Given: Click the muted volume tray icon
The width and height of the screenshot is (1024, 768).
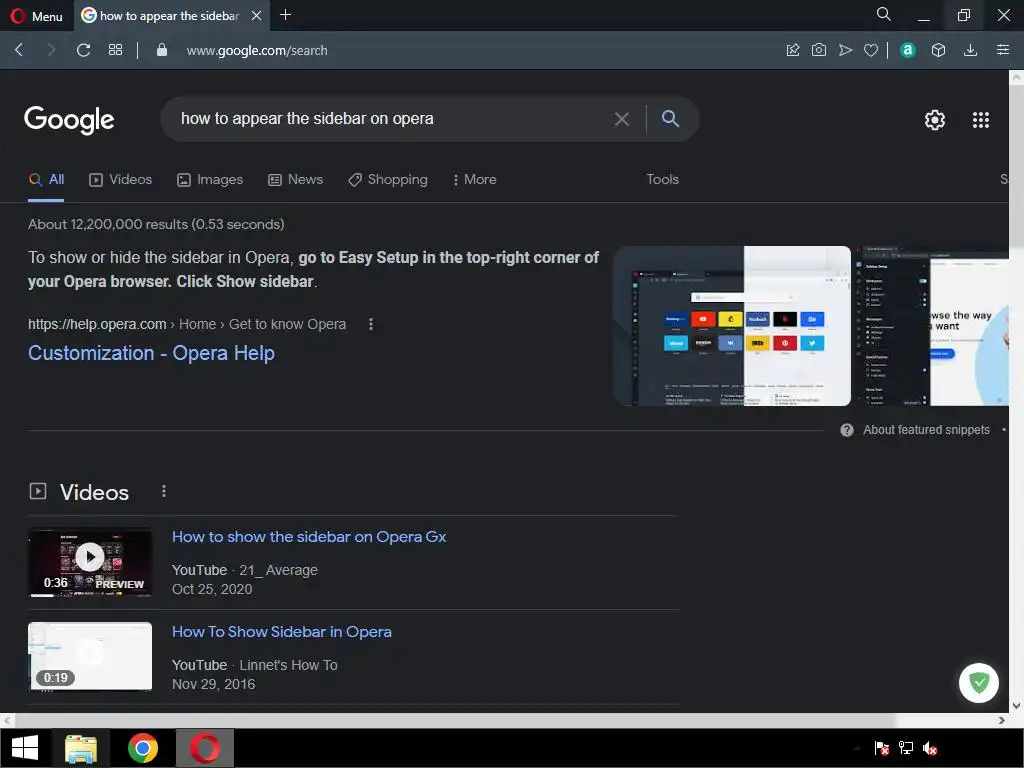Looking at the screenshot, I should pyautogui.click(x=930, y=748).
